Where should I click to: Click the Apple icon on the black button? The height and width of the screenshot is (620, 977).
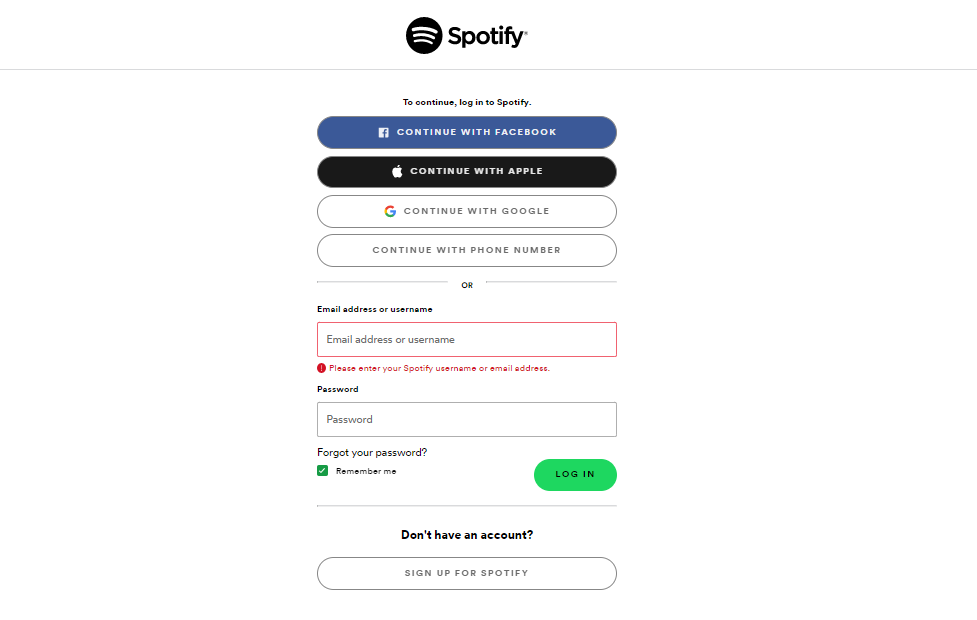(x=397, y=170)
